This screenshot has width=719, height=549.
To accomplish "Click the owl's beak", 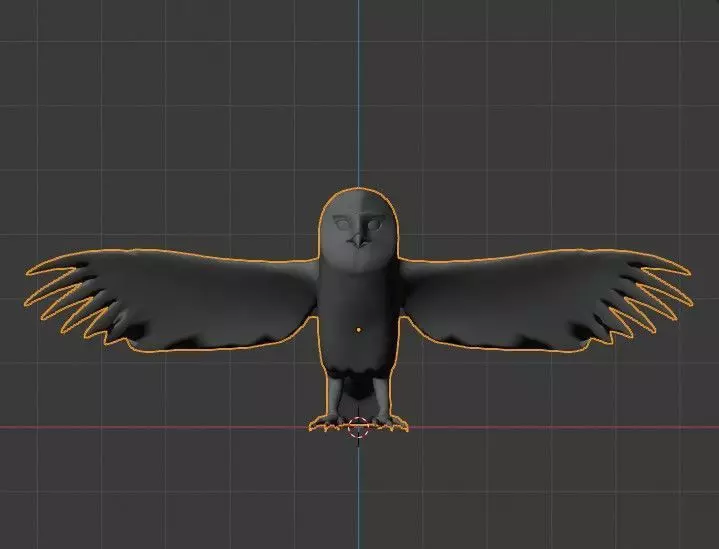I will point(358,240).
